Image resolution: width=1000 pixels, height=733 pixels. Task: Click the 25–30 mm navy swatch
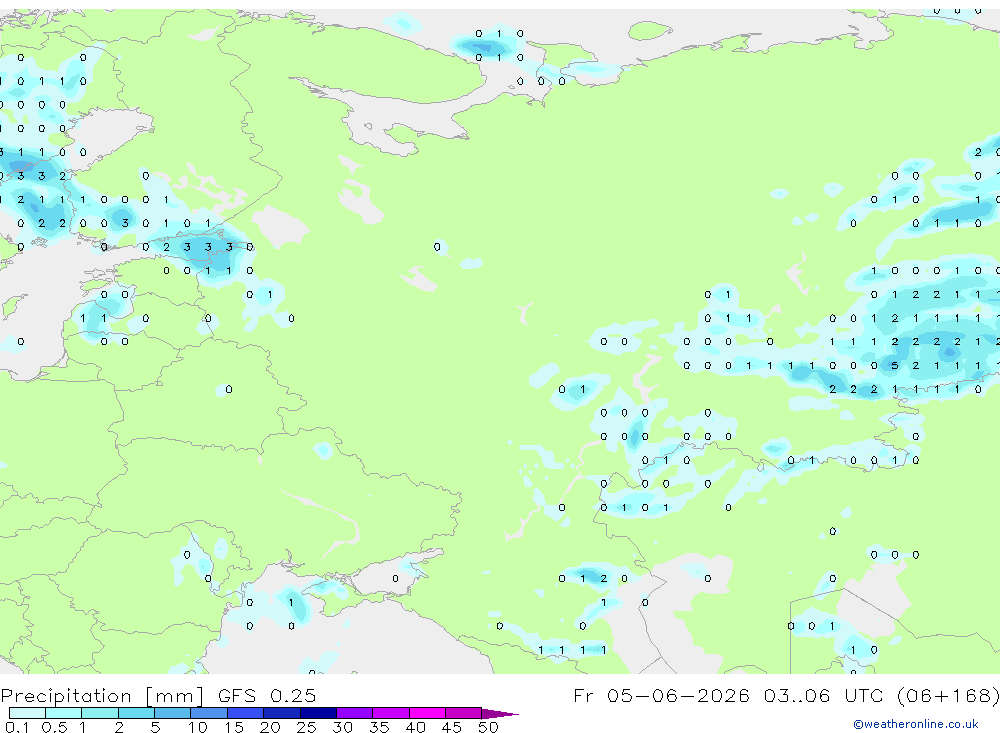click(x=318, y=713)
